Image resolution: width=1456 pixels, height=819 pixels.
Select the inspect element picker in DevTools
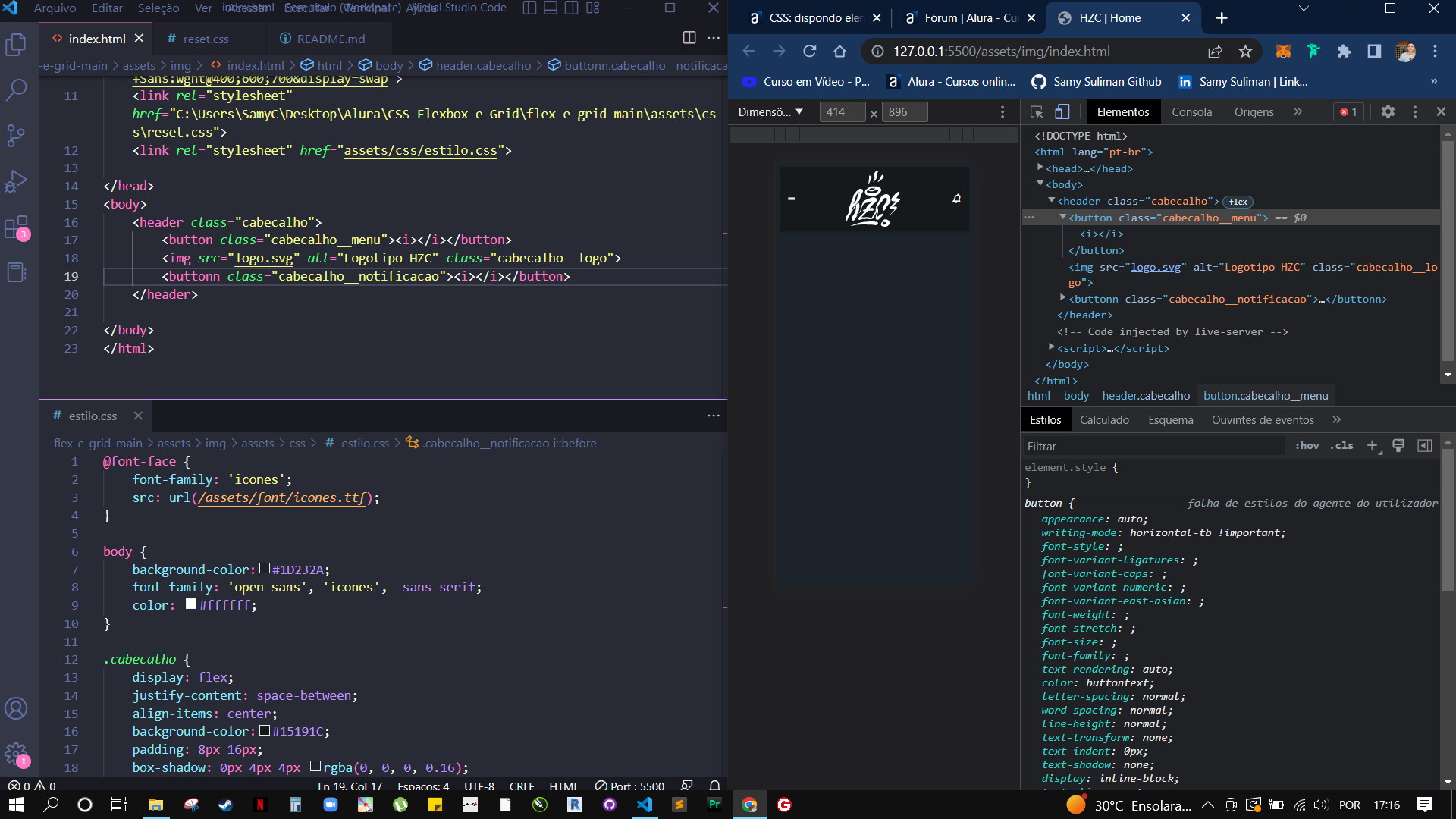point(1037,112)
